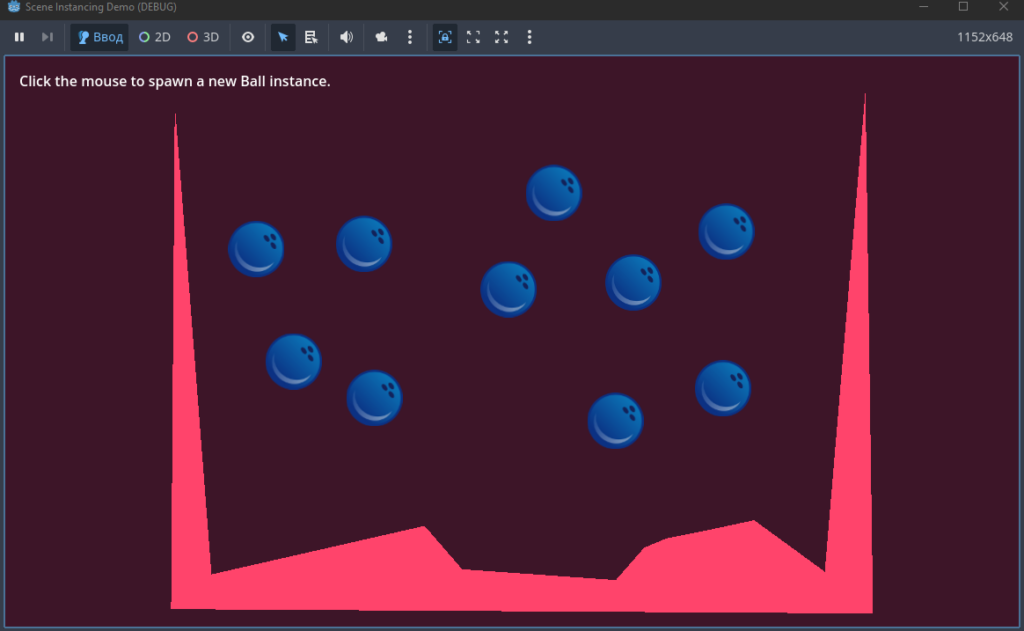Click the ball nearest the left wall
Image resolution: width=1024 pixels, height=631 pixels.
pos(256,249)
